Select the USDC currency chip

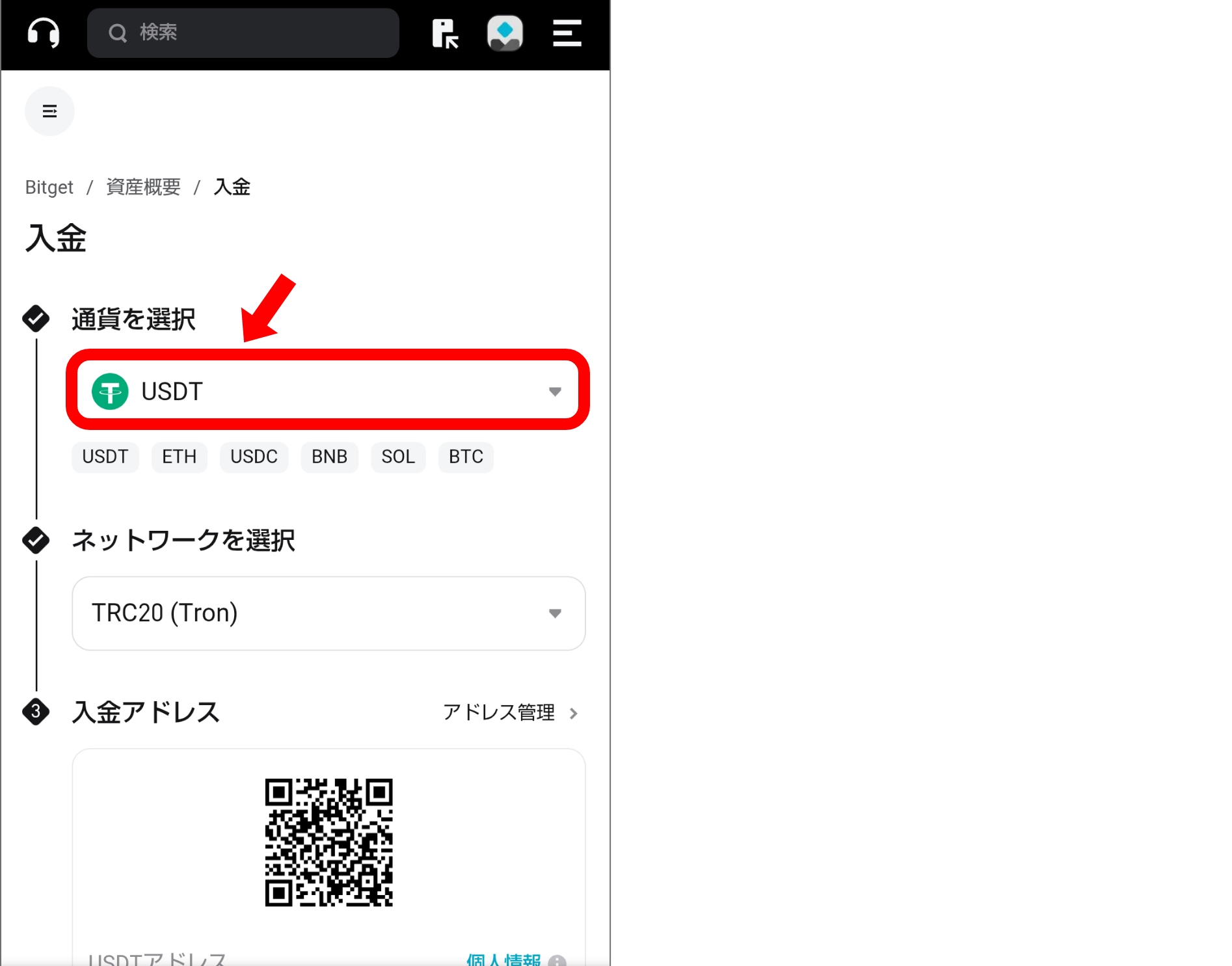(x=254, y=457)
